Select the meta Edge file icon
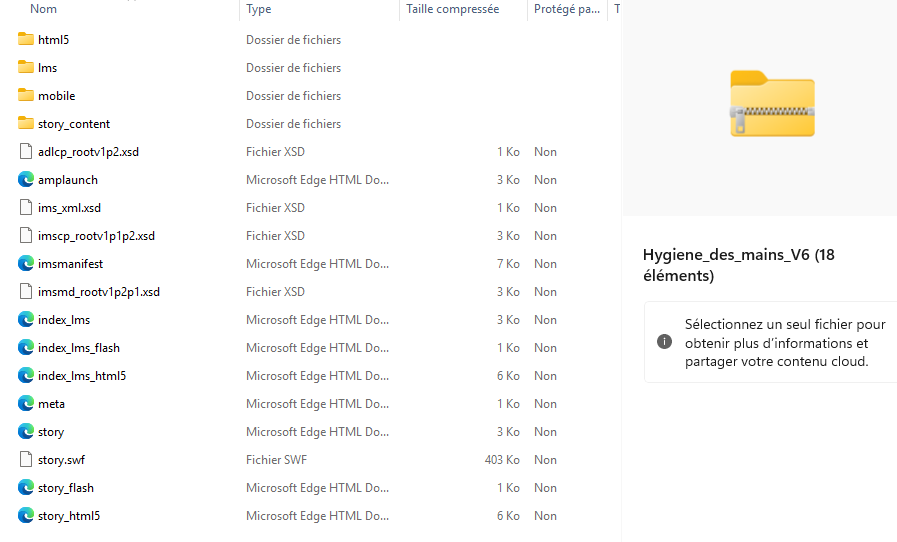Viewport: 897px width, 542px height. tap(26, 404)
